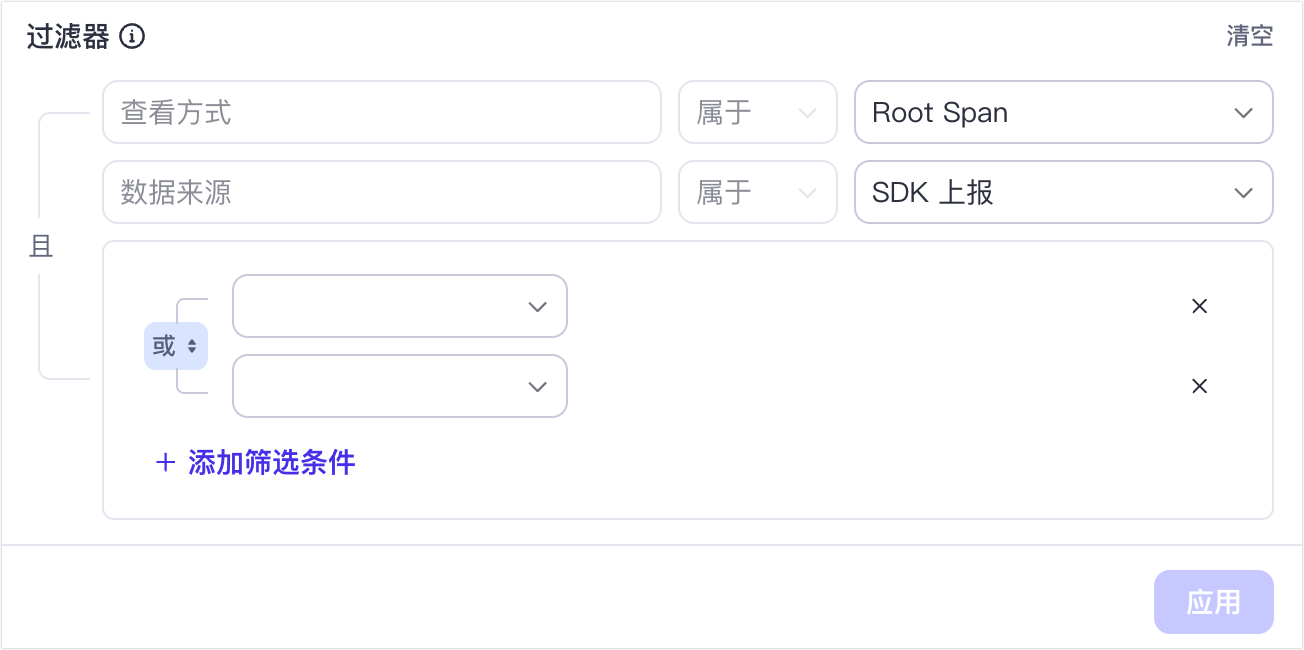Open the first empty field dropdown

[x=399, y=306]
